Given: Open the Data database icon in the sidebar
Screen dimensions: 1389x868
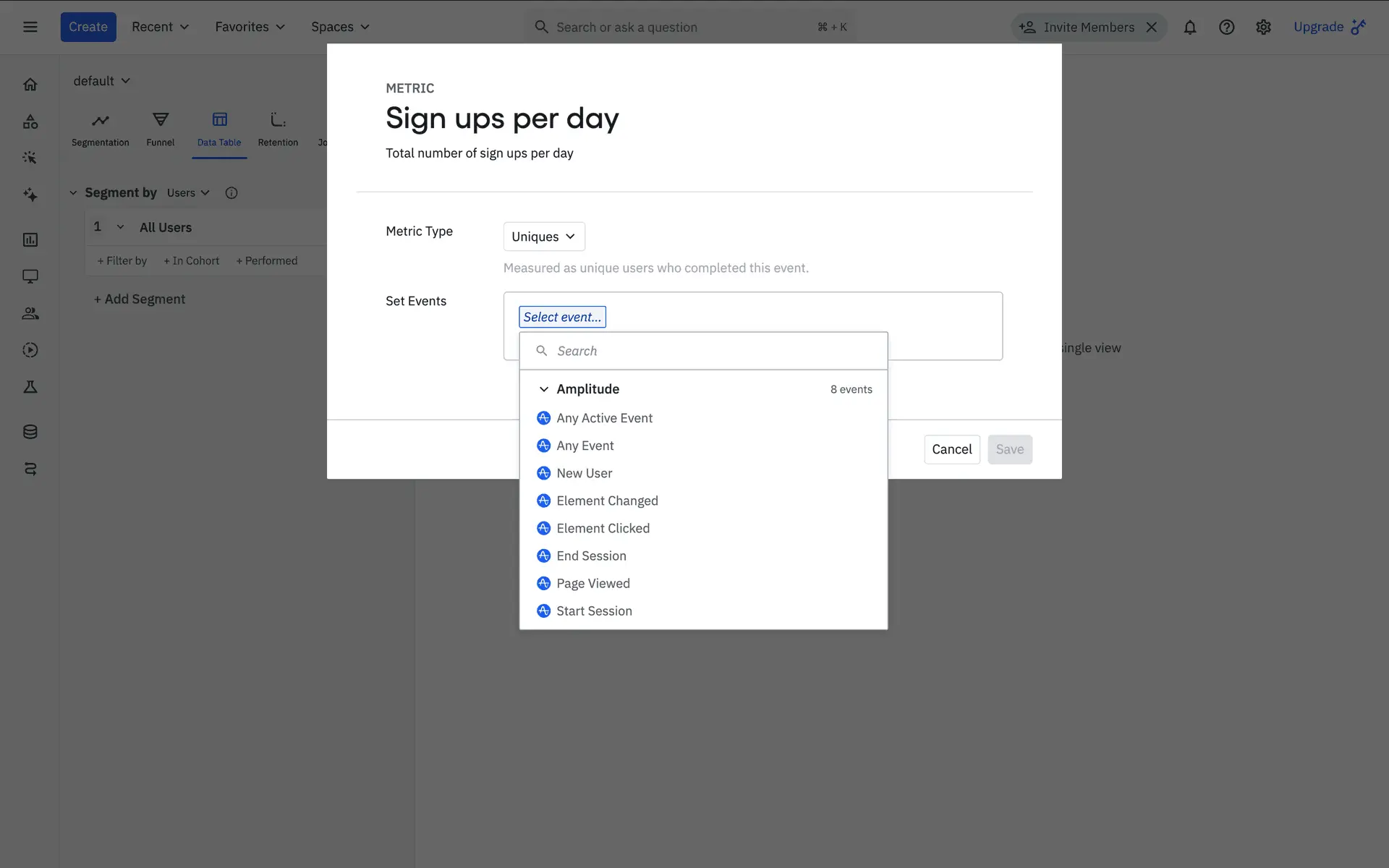Looking at the screenshot, I should coord(30,432).
